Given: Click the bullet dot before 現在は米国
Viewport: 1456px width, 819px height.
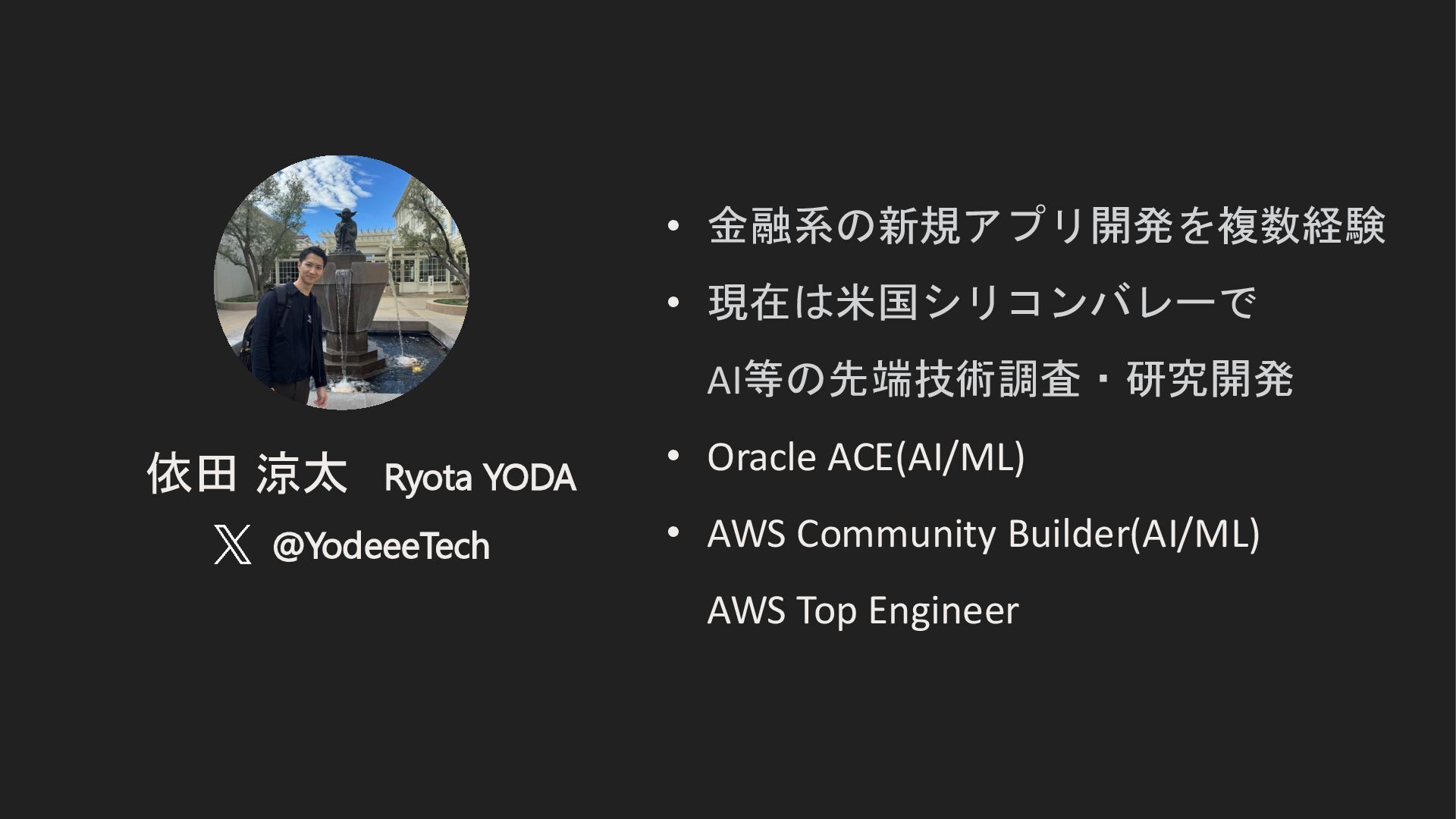Looking at the screenshot, I should [x=672, y=303].
